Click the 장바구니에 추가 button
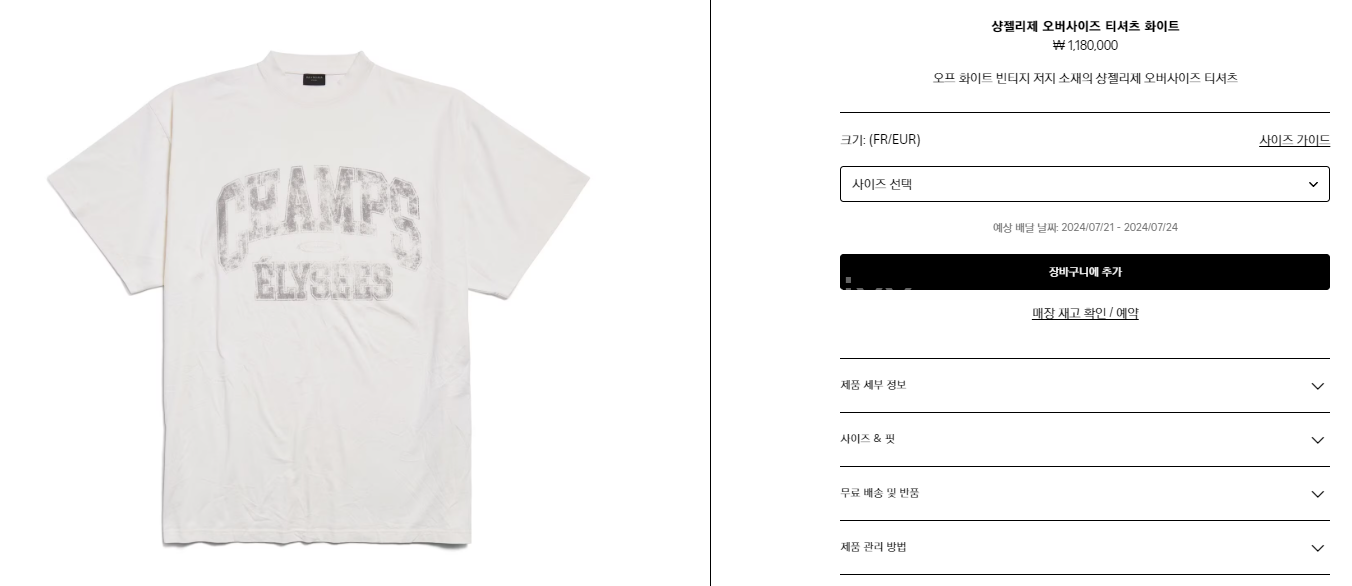Screen dimensions: 1352x586 (x=1085, y=272)
